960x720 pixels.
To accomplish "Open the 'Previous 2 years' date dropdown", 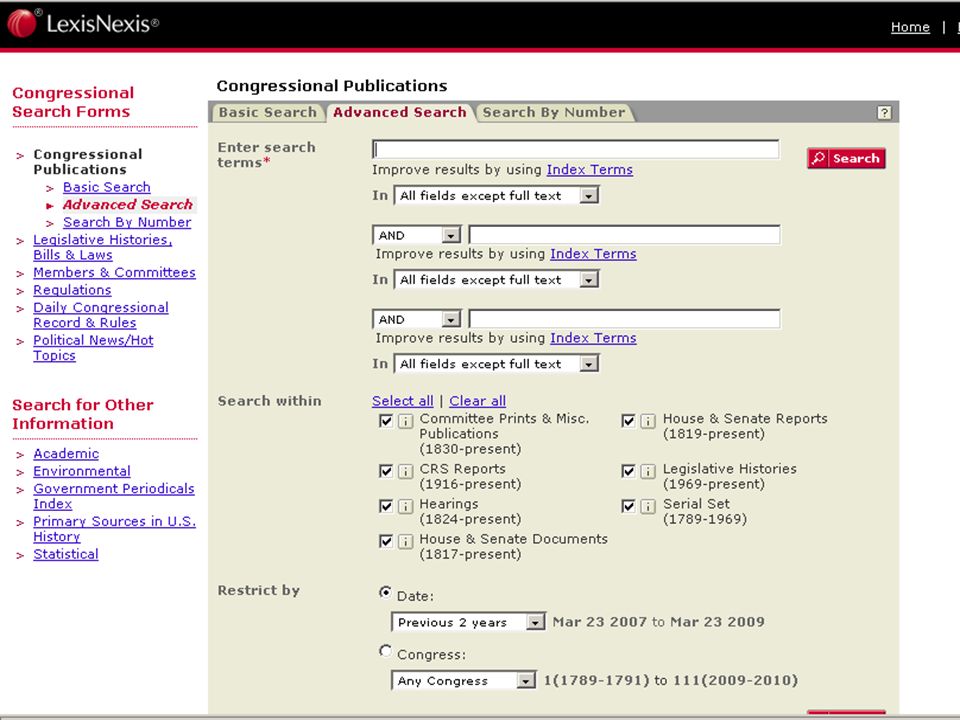I will pyautogui.click(x=468, y=622).
